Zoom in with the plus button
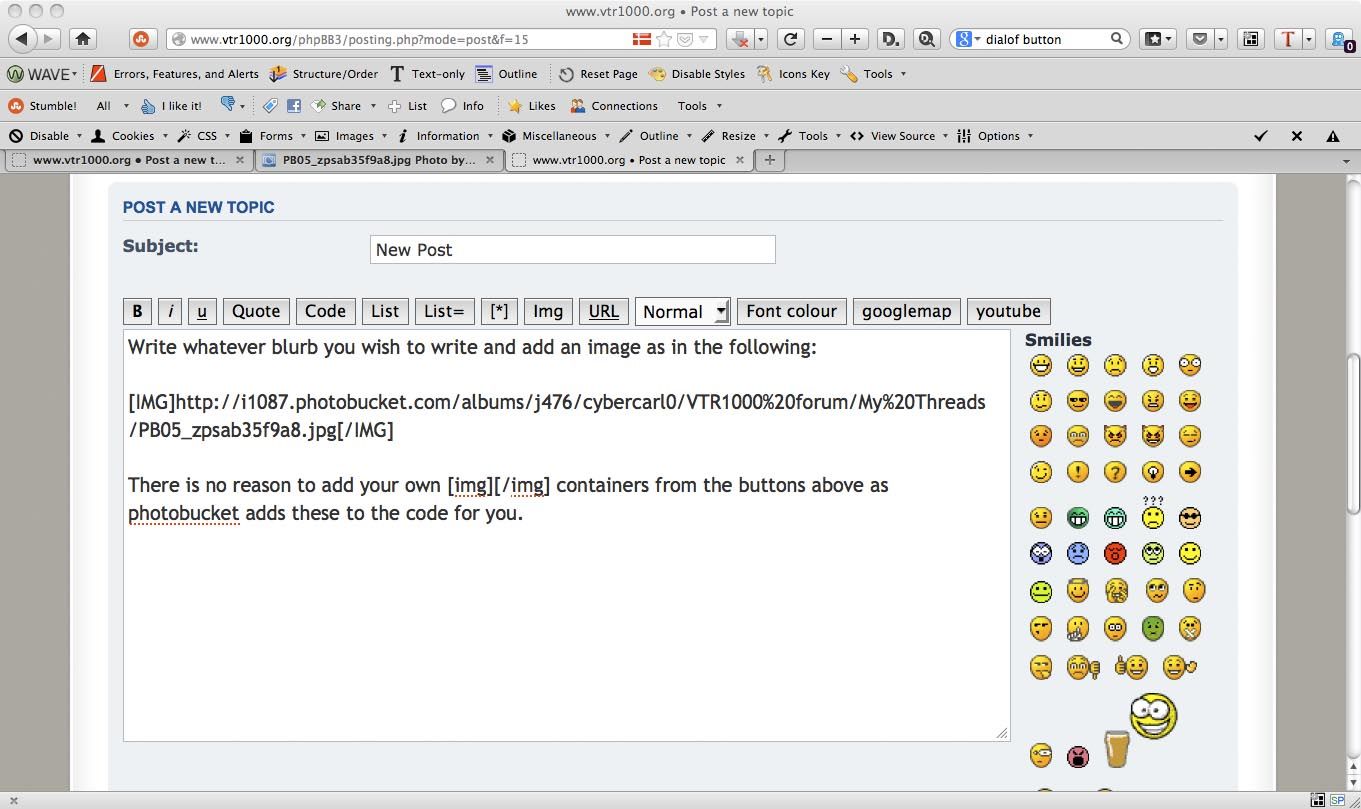1361x809 pixels. [855, 39]
